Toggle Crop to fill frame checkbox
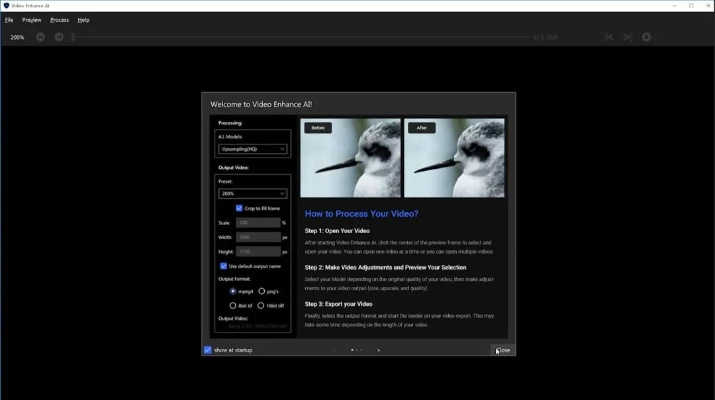Screen dimensions: 715x400 pyautogui.click(x=239, y=208)
